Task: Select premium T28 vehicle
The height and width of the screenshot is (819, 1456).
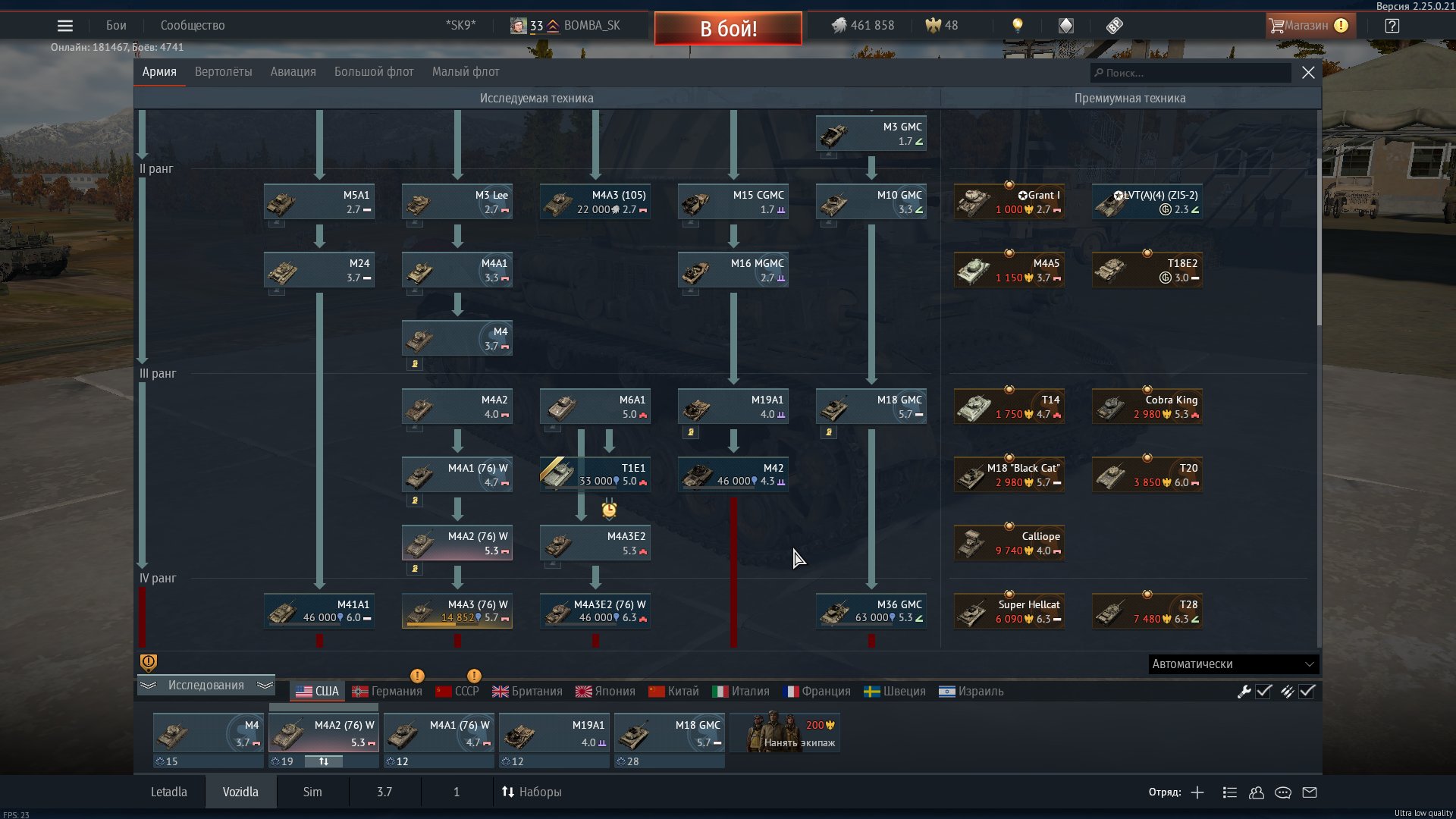Action: [1147, 611]
